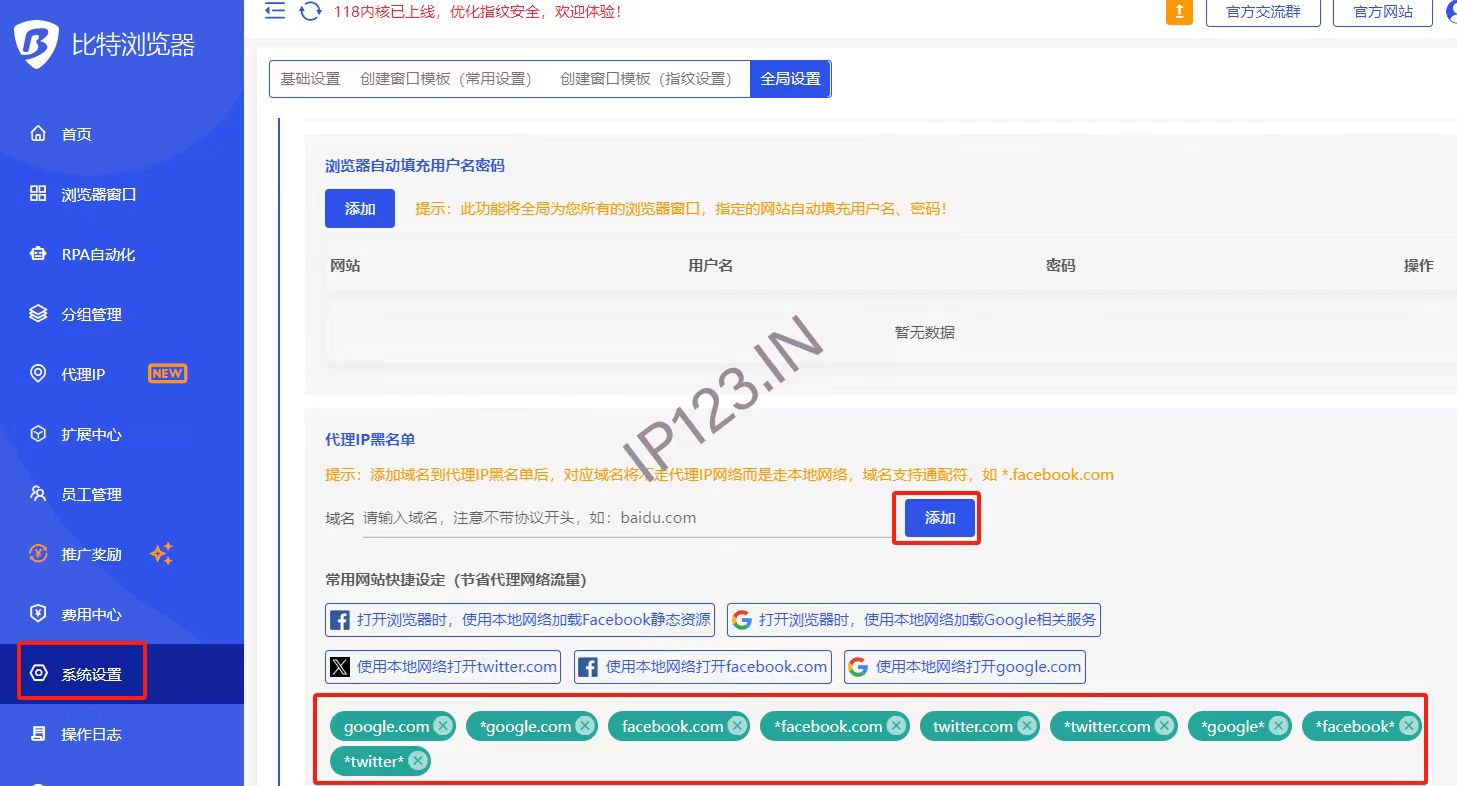This screenshot has width=1457, height=786.
Task: Click the 官方交流群 button
Action: (x=1264, y=12)
